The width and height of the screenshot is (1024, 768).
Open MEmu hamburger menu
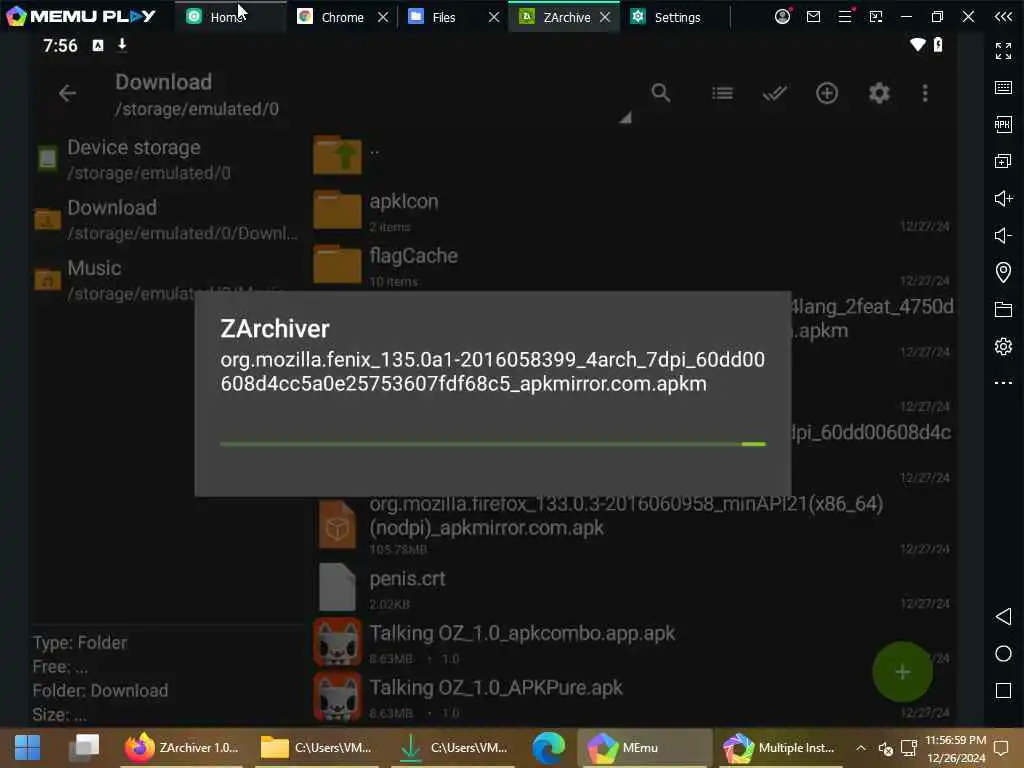845,16
